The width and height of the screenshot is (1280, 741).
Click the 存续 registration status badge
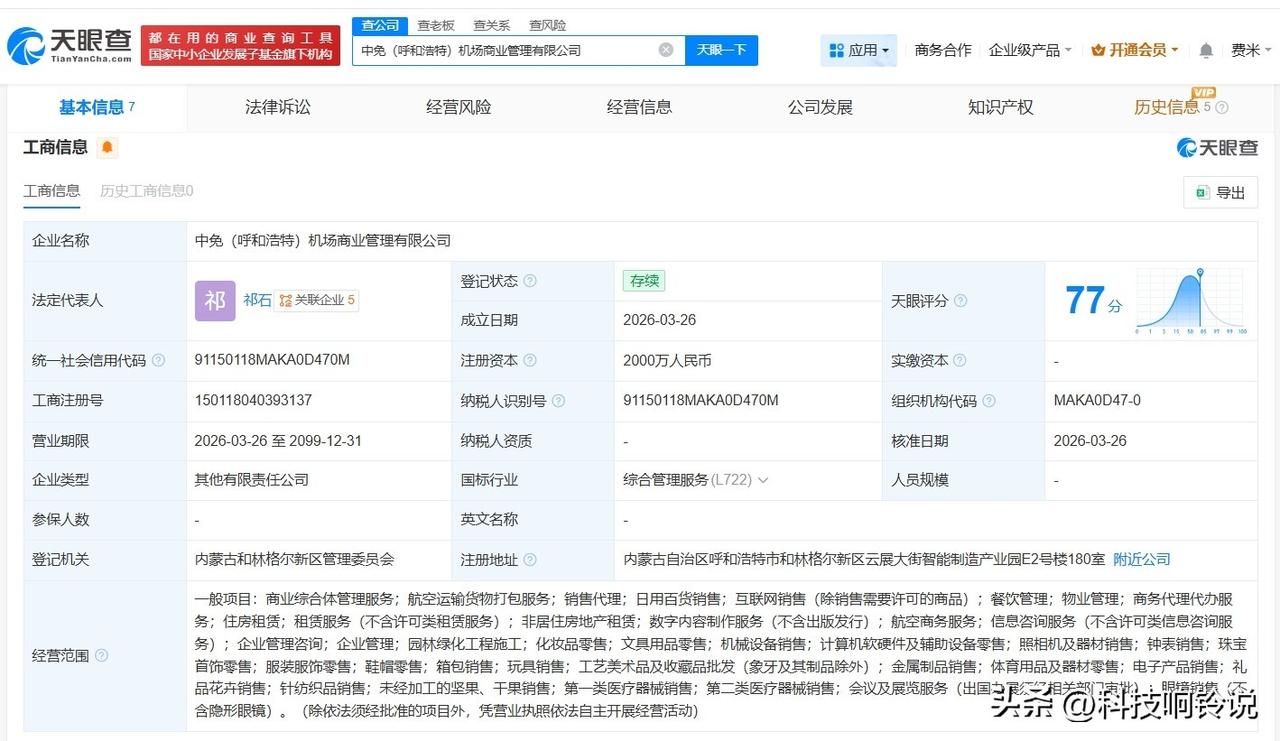pyautogui.click(x=643, y=281)
